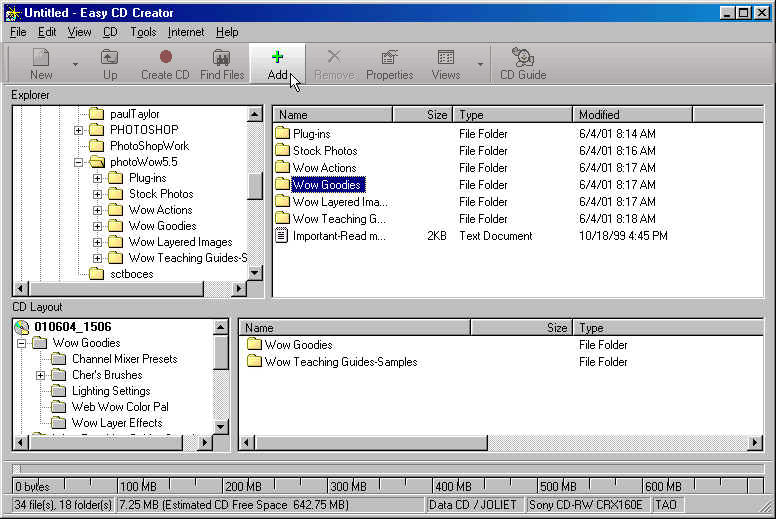Click the New toolbar icon
This screenshot has height=519, width=776.
coord(41,64)
